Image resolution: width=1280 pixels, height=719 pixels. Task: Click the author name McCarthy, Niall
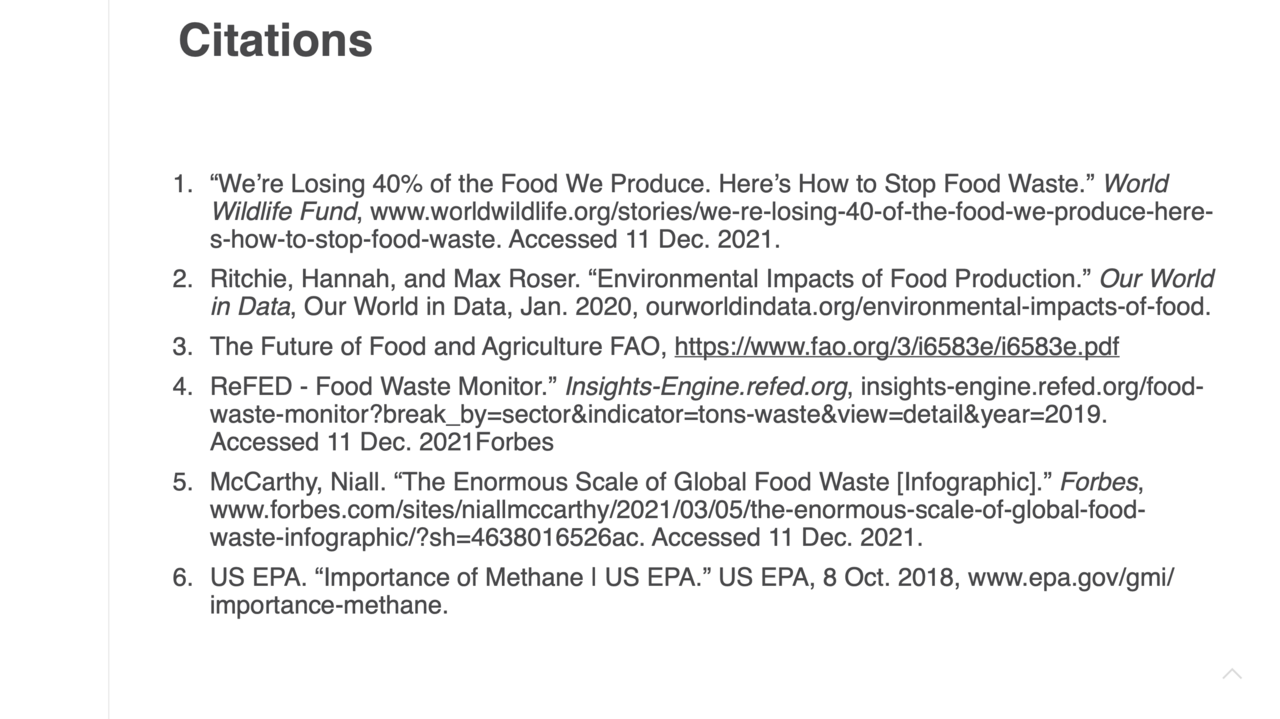(x=298, y=483)
